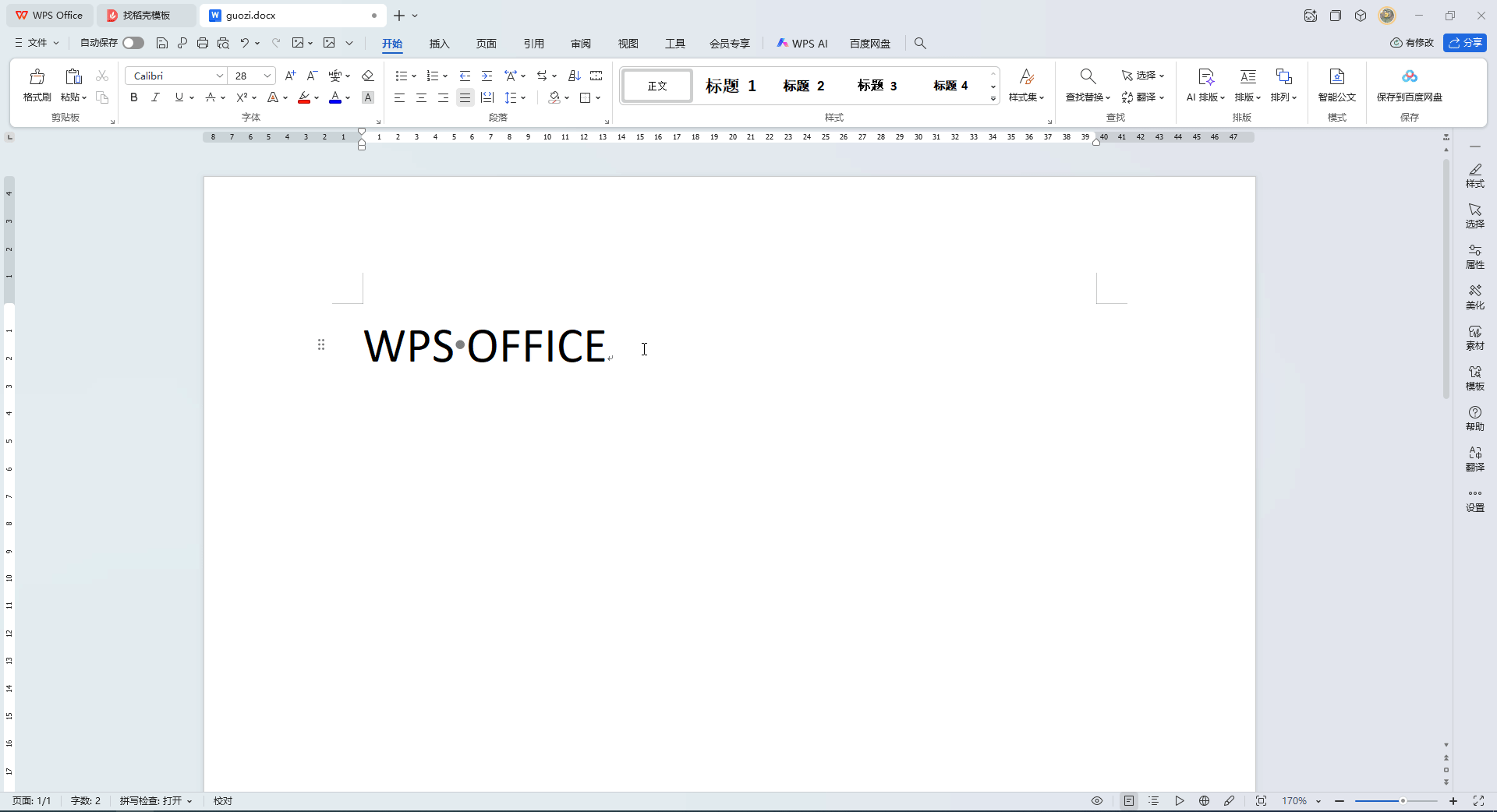Screen dimensions: 1497x812
Task: Apply italic formatting
Action: point(155,97)
